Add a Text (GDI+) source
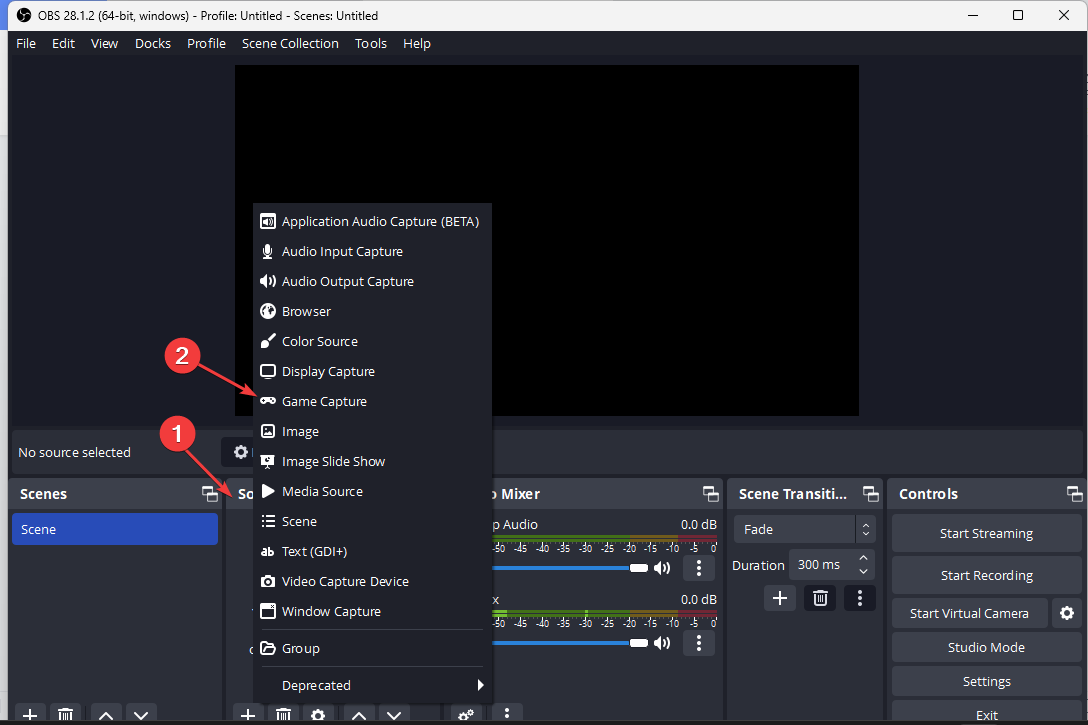 pos(373,551)
